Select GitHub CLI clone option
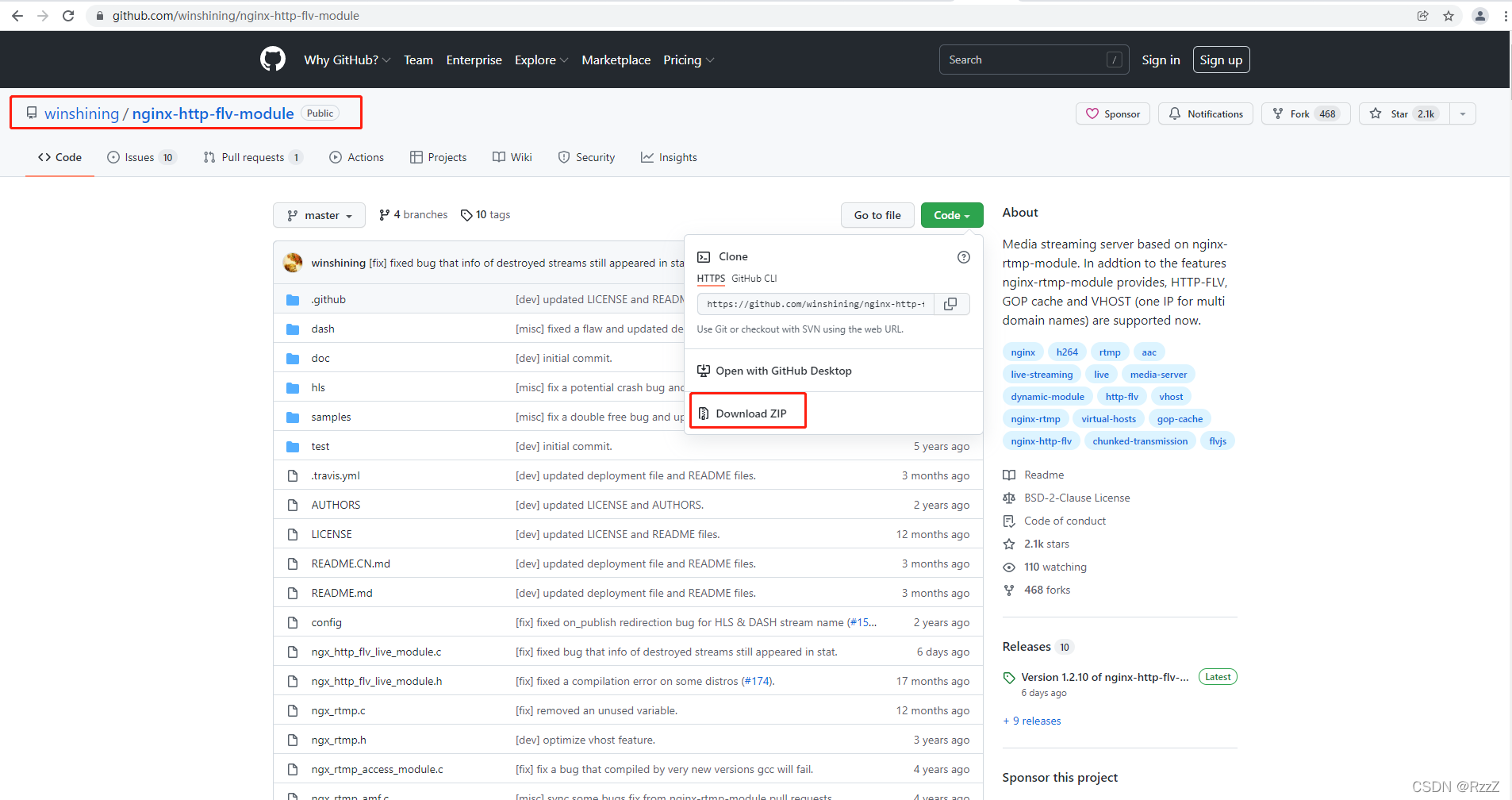1512x800 pixels. coord(754,279)
